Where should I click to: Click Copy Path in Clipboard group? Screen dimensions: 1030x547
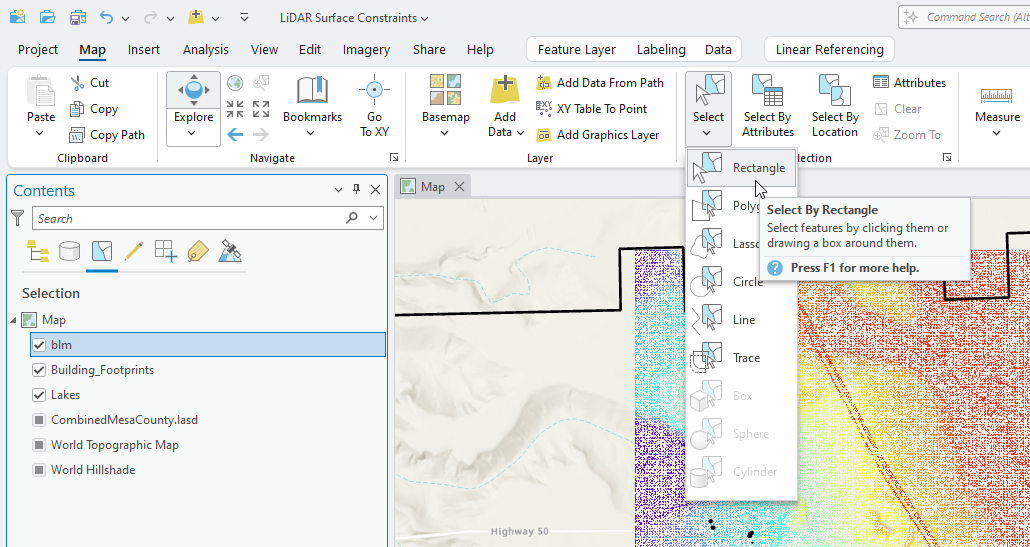click(x=107, y=135)
